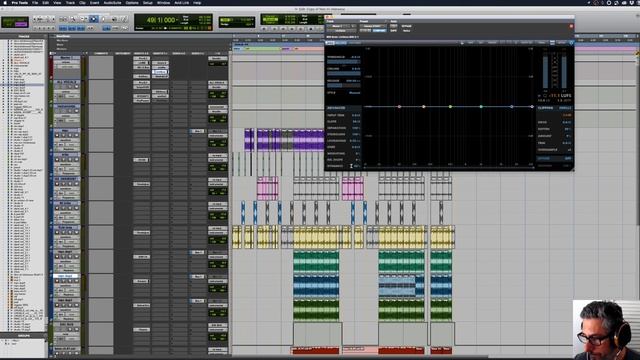Viewport: 640px width, 360px height.
Task: Click the Dynamics value at bottom of Advanced
Action: click(x=356, y=166)
